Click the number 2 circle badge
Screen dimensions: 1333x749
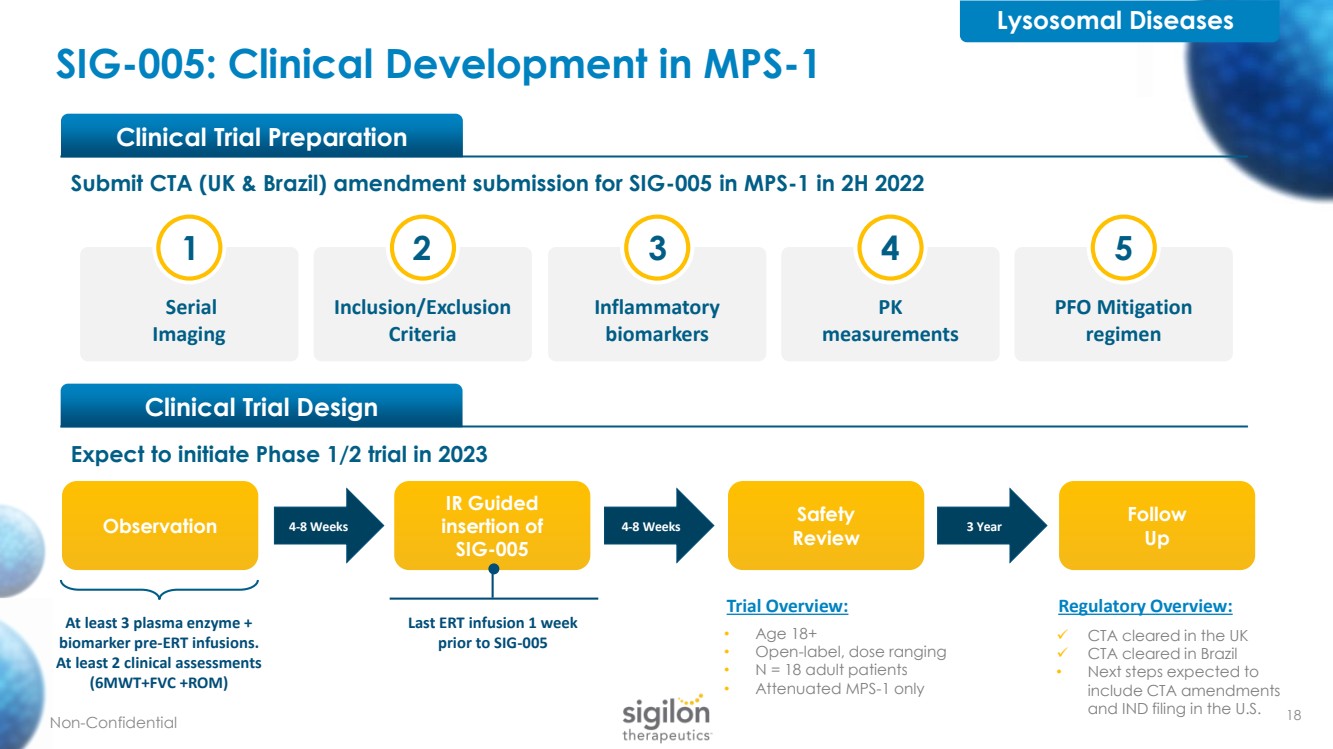[x=422, y=247]
